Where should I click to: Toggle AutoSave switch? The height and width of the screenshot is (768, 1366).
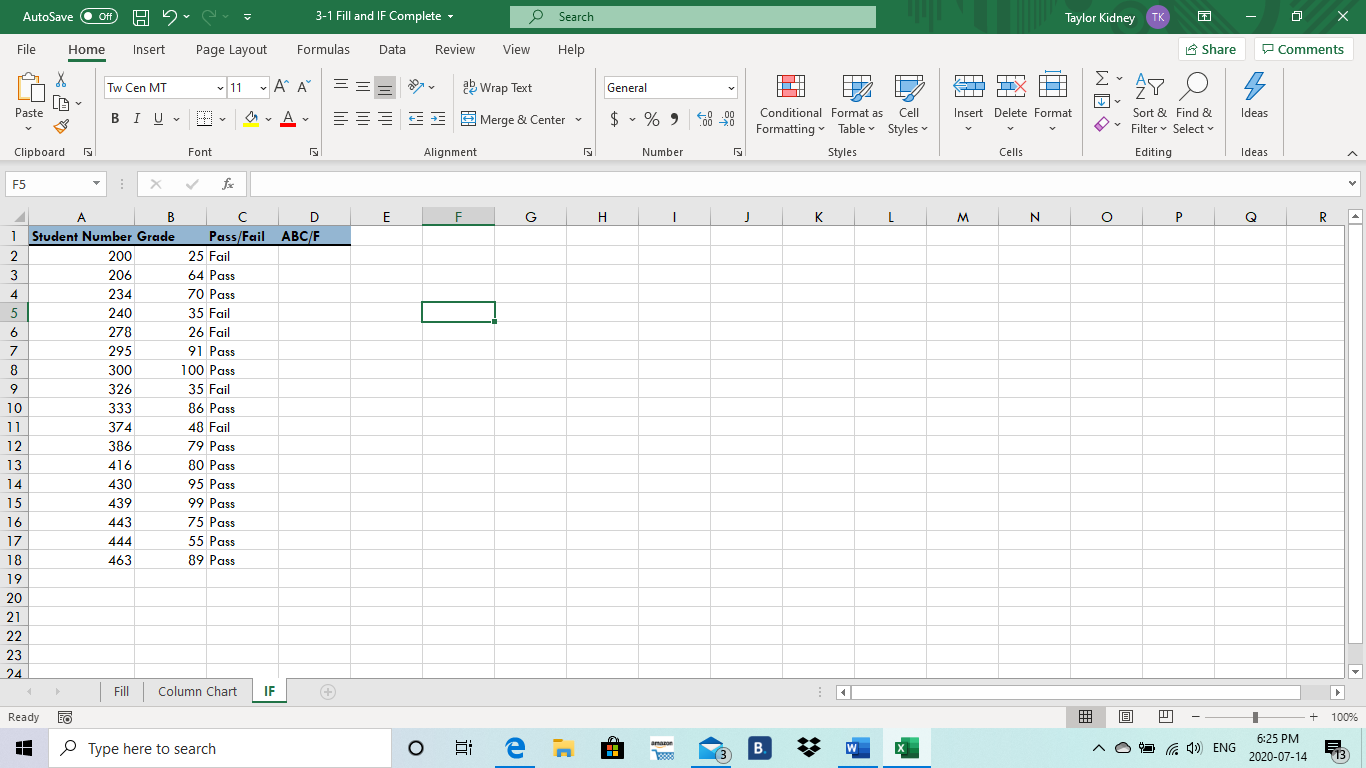98,17
